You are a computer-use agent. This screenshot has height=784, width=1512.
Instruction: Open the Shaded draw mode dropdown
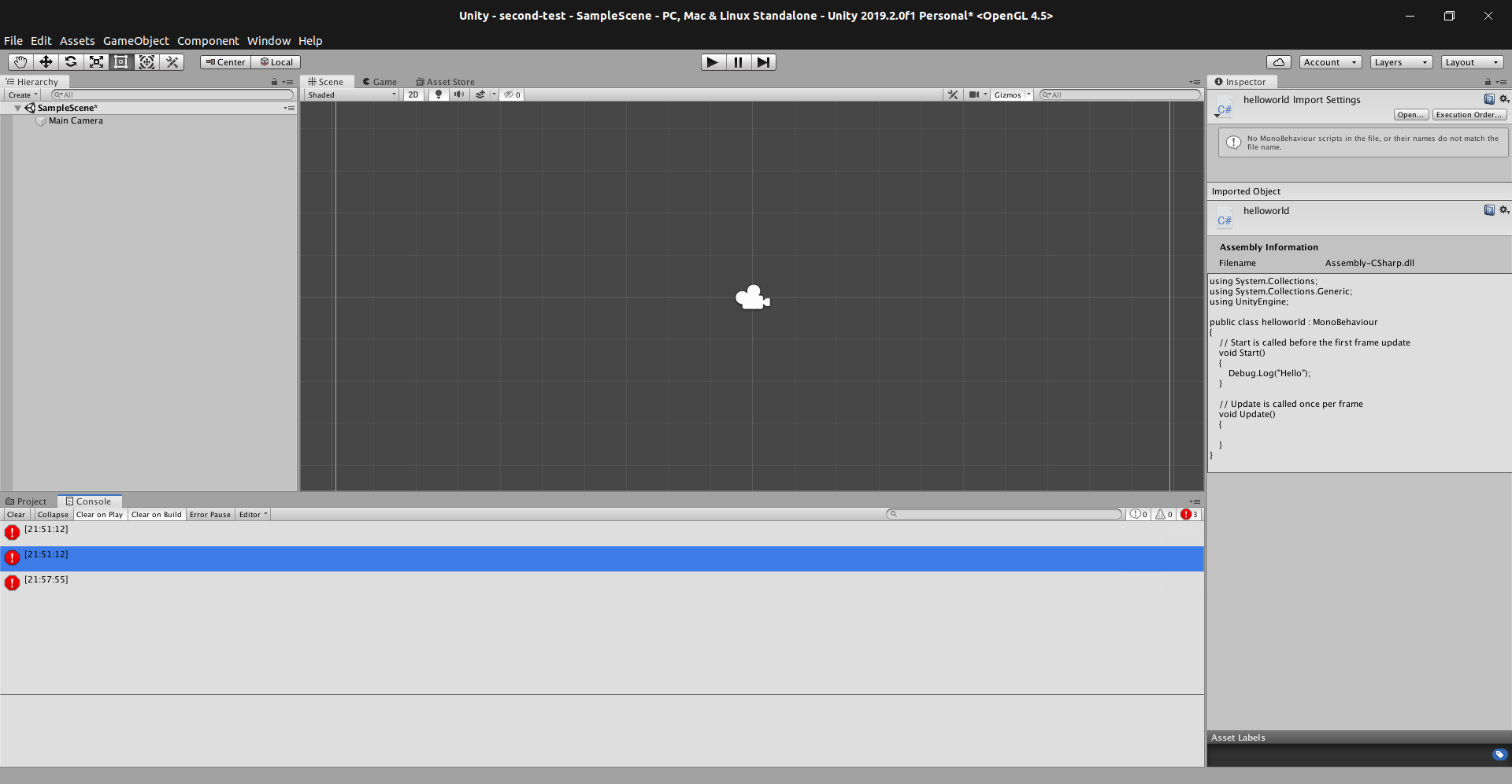[352, 94]
